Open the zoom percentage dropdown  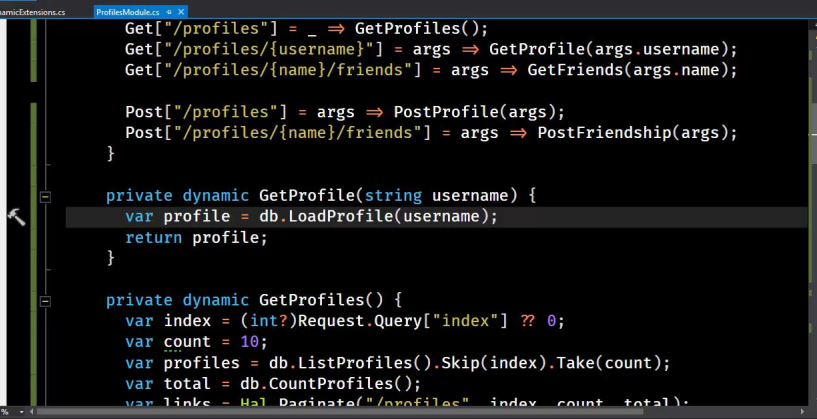coord(21,412)
